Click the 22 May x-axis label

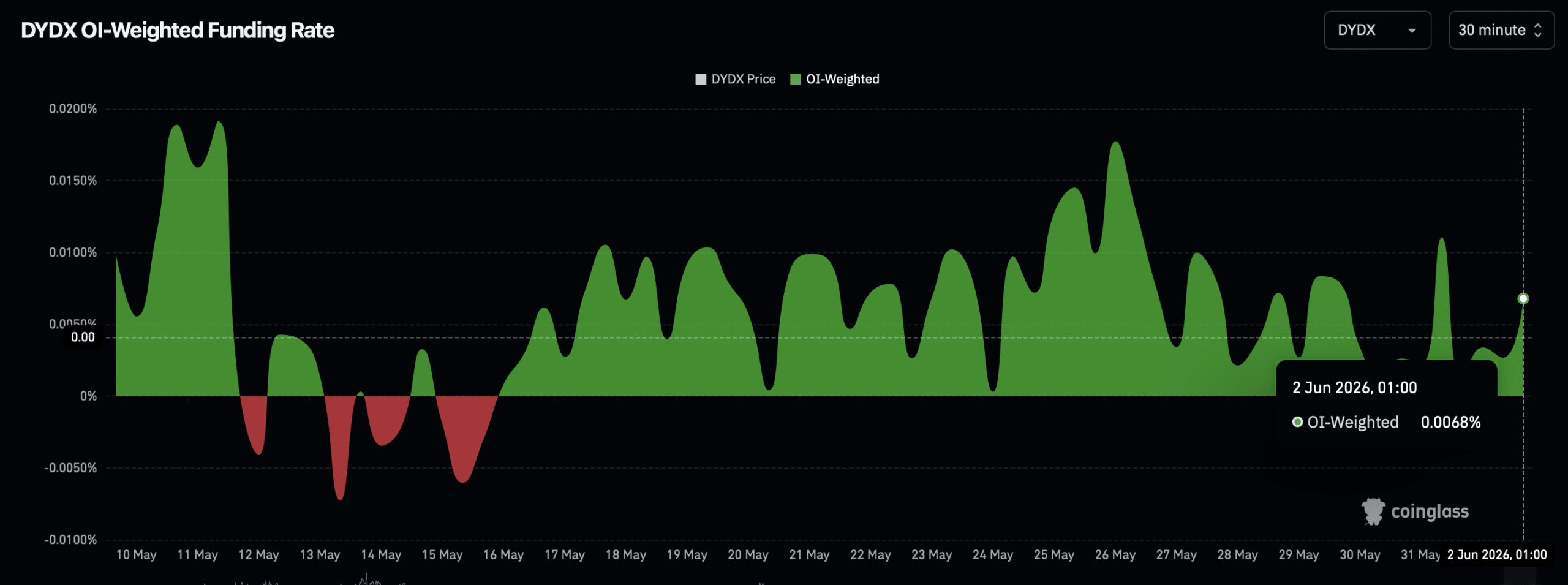(x=870, y=554)
